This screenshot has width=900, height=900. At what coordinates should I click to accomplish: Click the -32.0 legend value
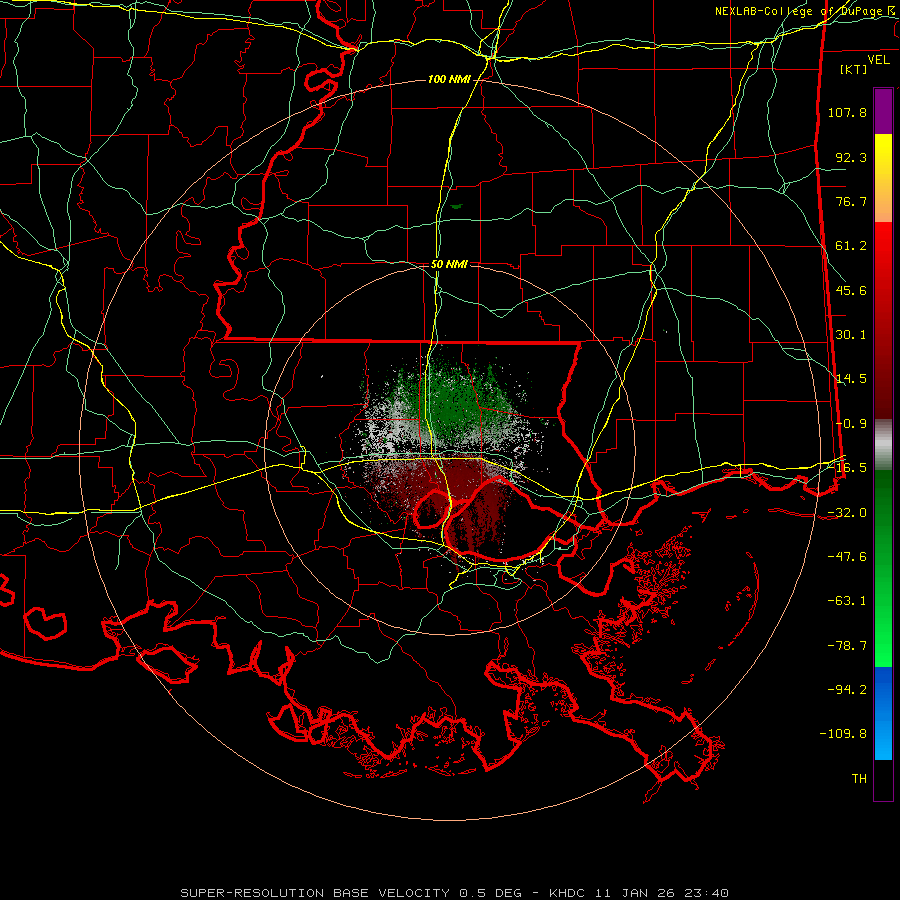coord(847,513)
